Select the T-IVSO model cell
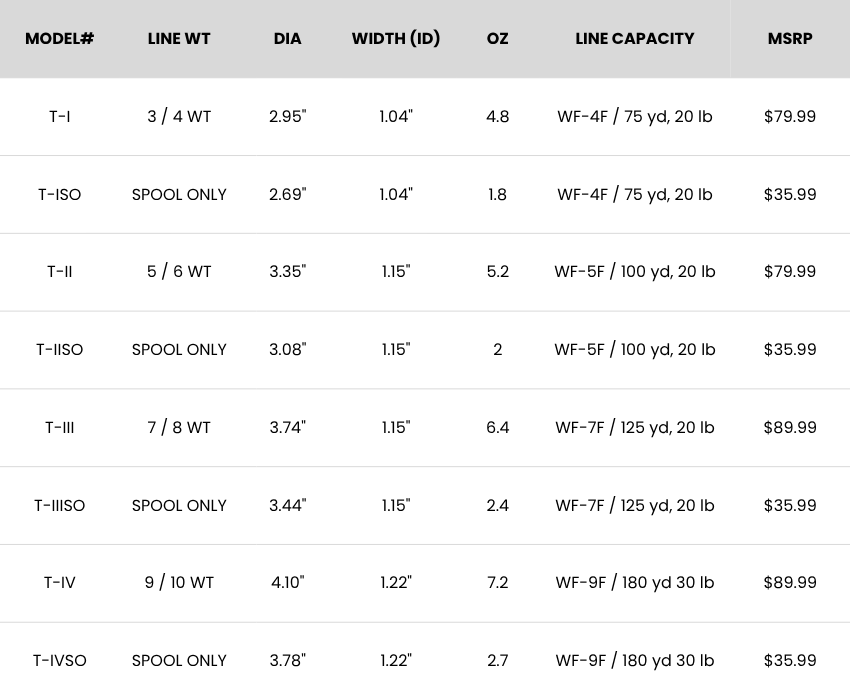Image resolution: width=850 pixels, height=700 pixels. 60,660
